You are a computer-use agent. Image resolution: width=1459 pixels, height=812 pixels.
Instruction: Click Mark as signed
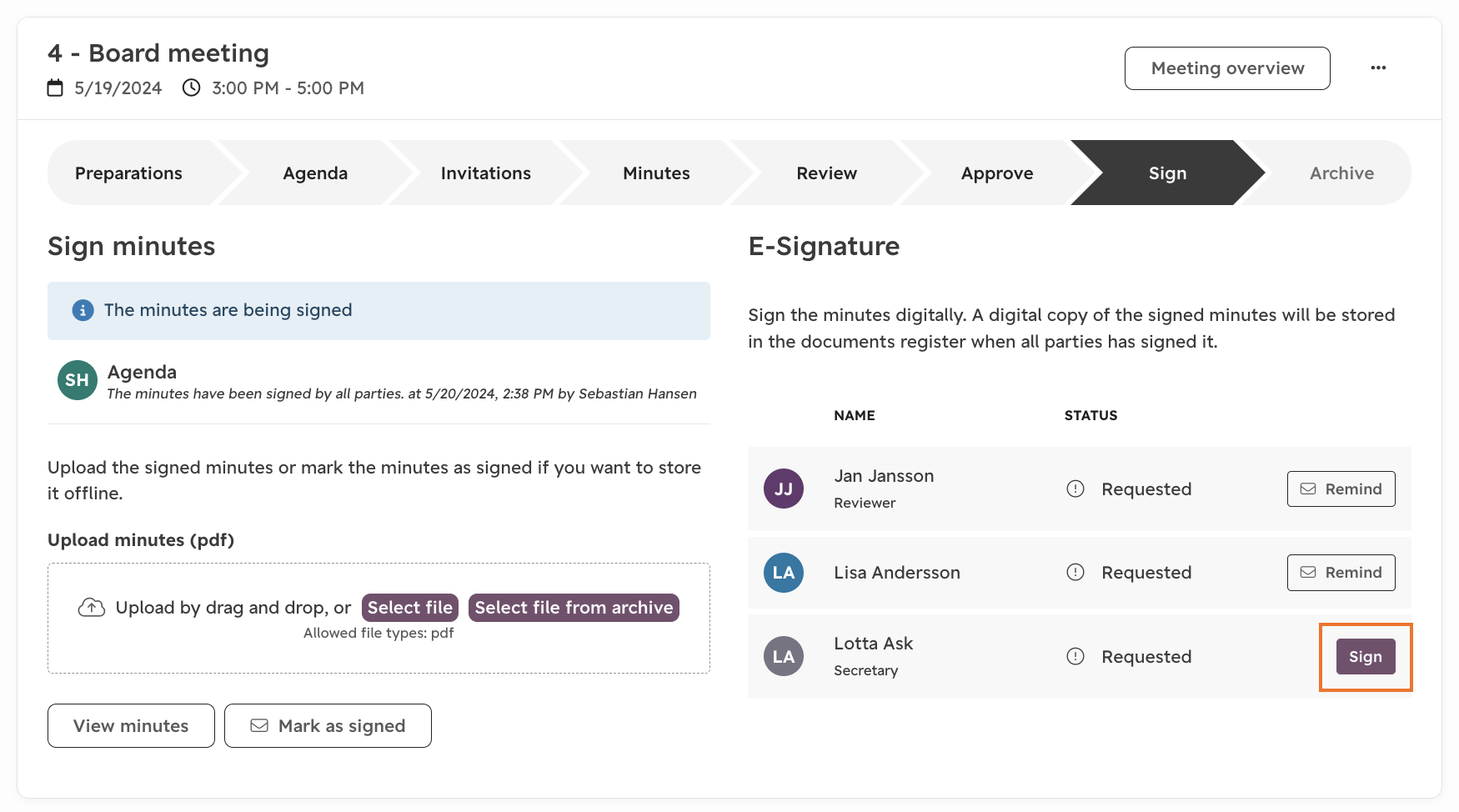[x=328, y=726]
